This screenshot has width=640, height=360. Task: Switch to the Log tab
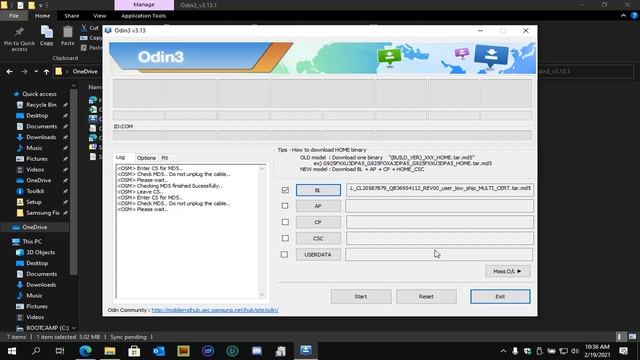(120, 158)
